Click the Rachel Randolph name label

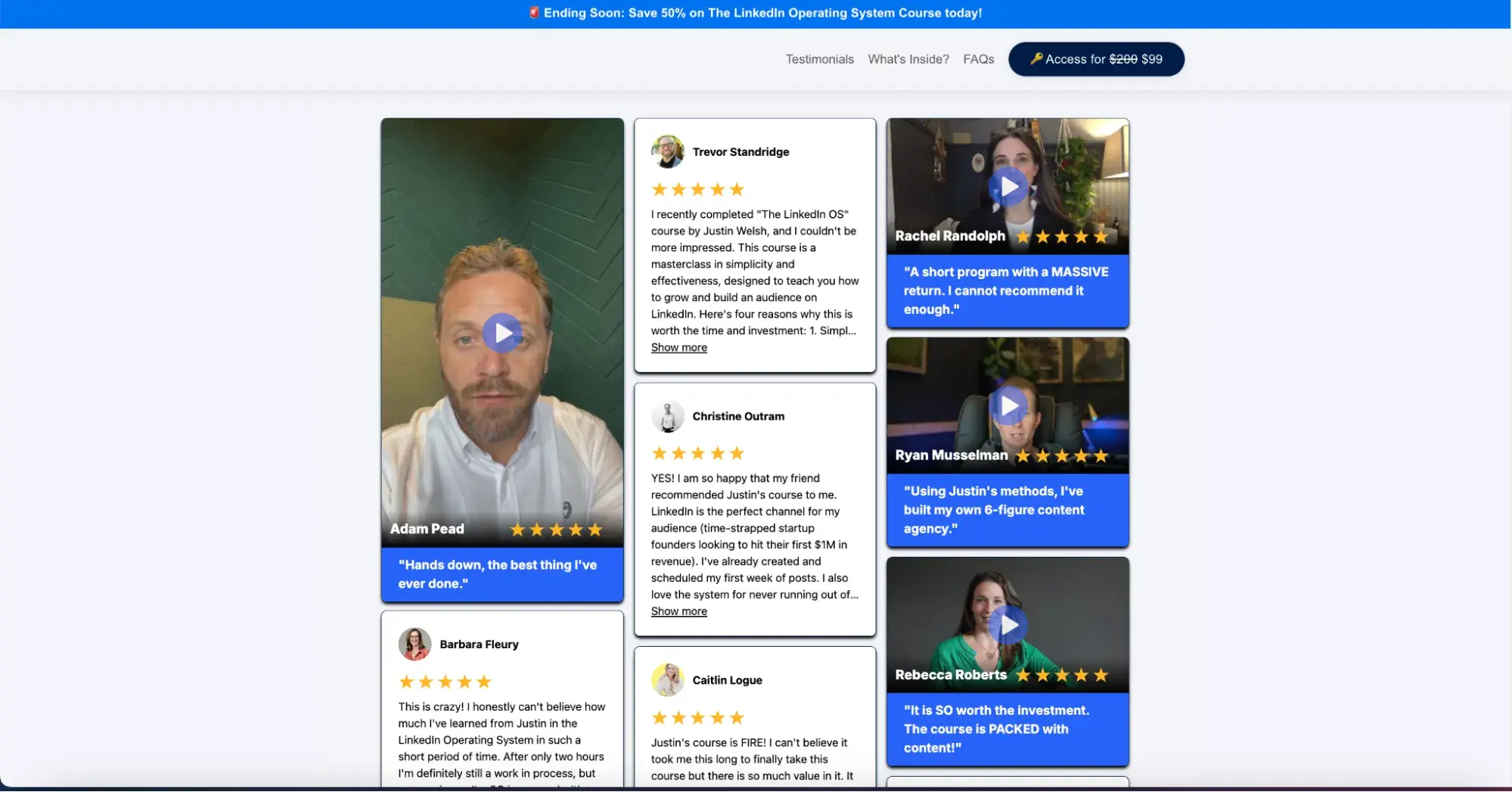pyautogui.click(x=950, y=236)
